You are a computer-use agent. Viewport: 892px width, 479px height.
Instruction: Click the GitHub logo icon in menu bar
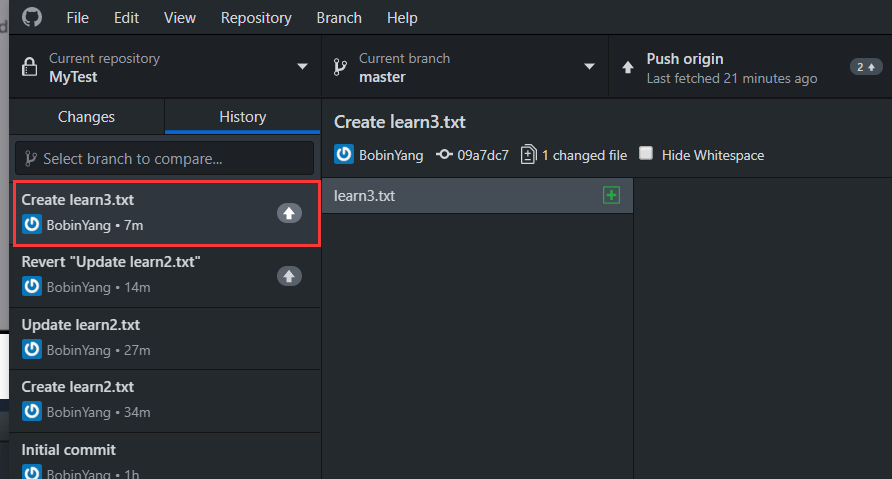[32, 17]
